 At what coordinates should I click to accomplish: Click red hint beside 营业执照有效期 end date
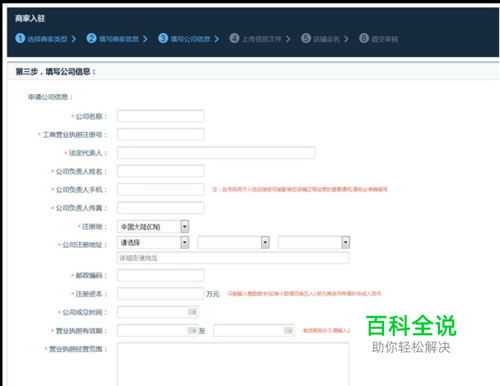(x=326, y=331)
